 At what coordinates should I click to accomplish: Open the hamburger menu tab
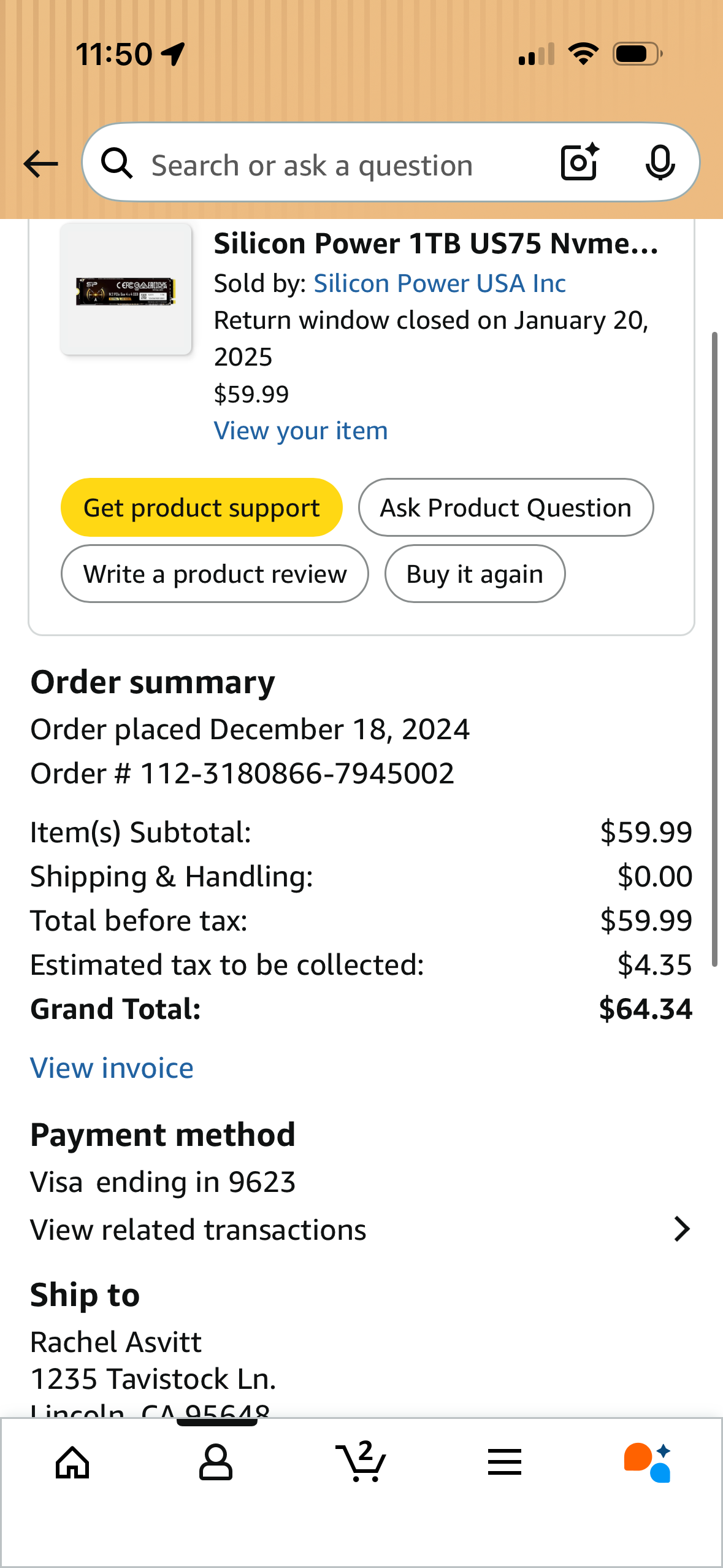coord(505,1462)
